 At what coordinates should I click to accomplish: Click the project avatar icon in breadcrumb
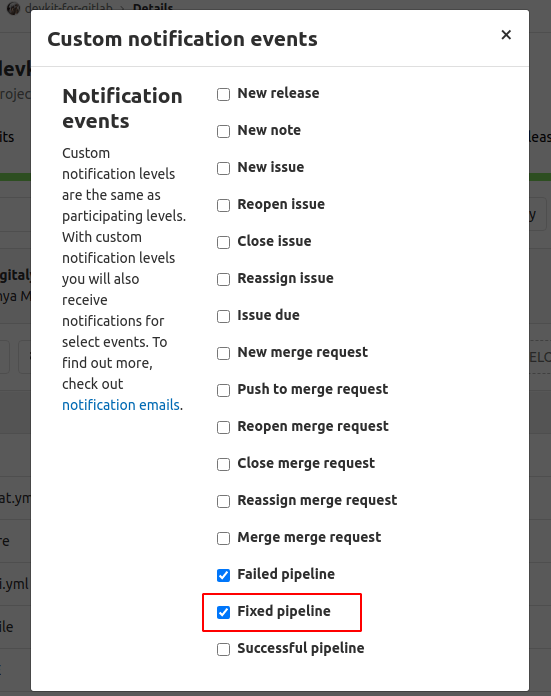(x=13, y=7)
